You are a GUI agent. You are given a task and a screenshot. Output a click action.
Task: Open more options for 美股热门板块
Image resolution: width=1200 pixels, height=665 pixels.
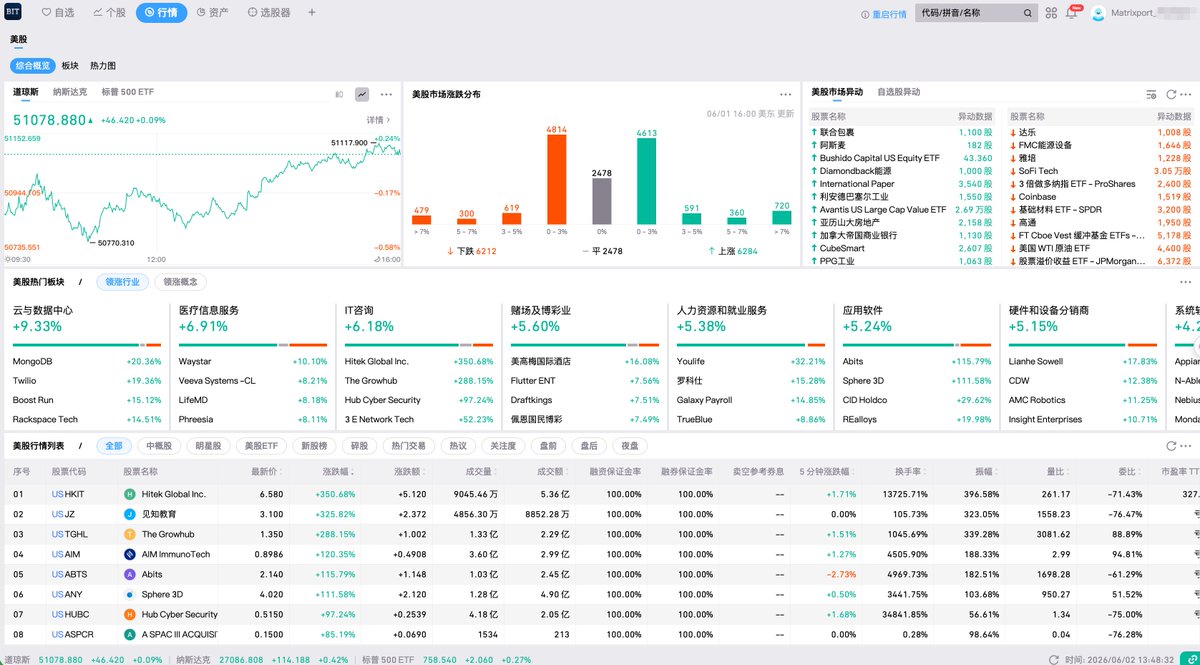1186,282
